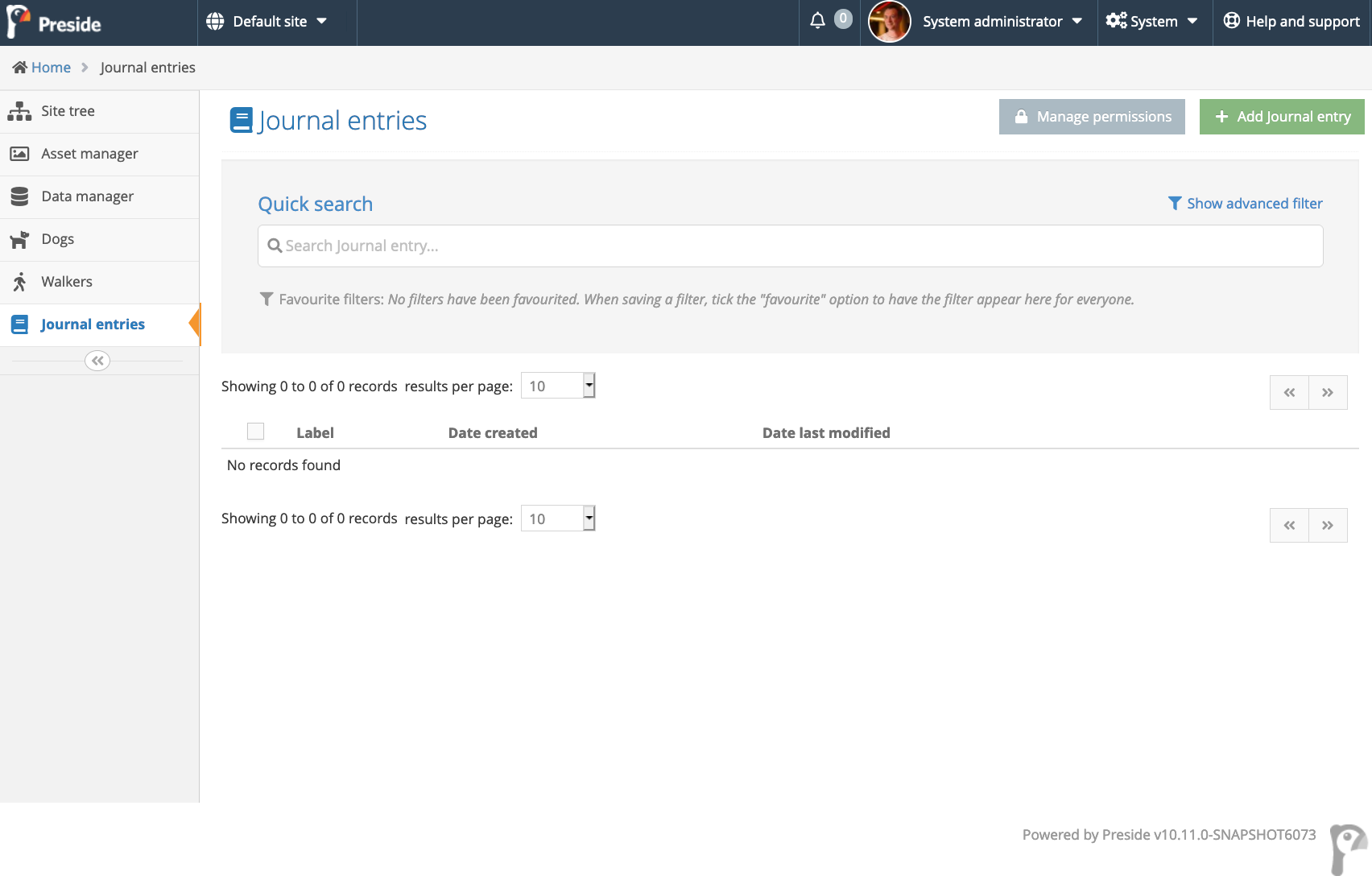Click Manage permissions button
The width and height of the screenshot is (1372, 880).
click(1092, 117)
